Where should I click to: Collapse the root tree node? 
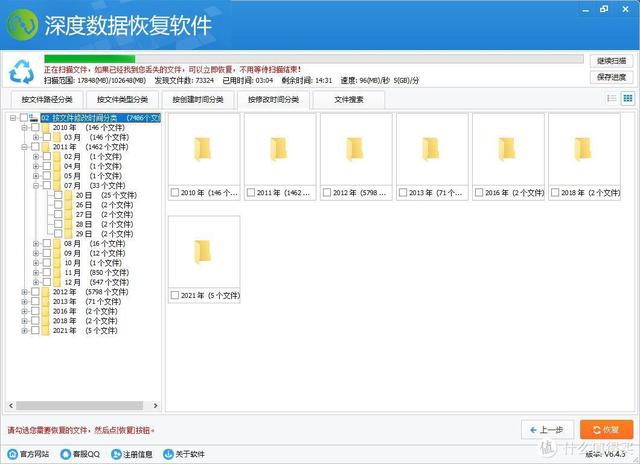point(13,118)
